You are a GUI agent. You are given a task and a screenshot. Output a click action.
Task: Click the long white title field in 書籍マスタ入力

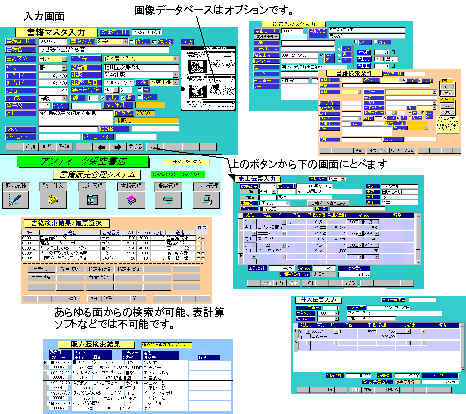(104, 50)
